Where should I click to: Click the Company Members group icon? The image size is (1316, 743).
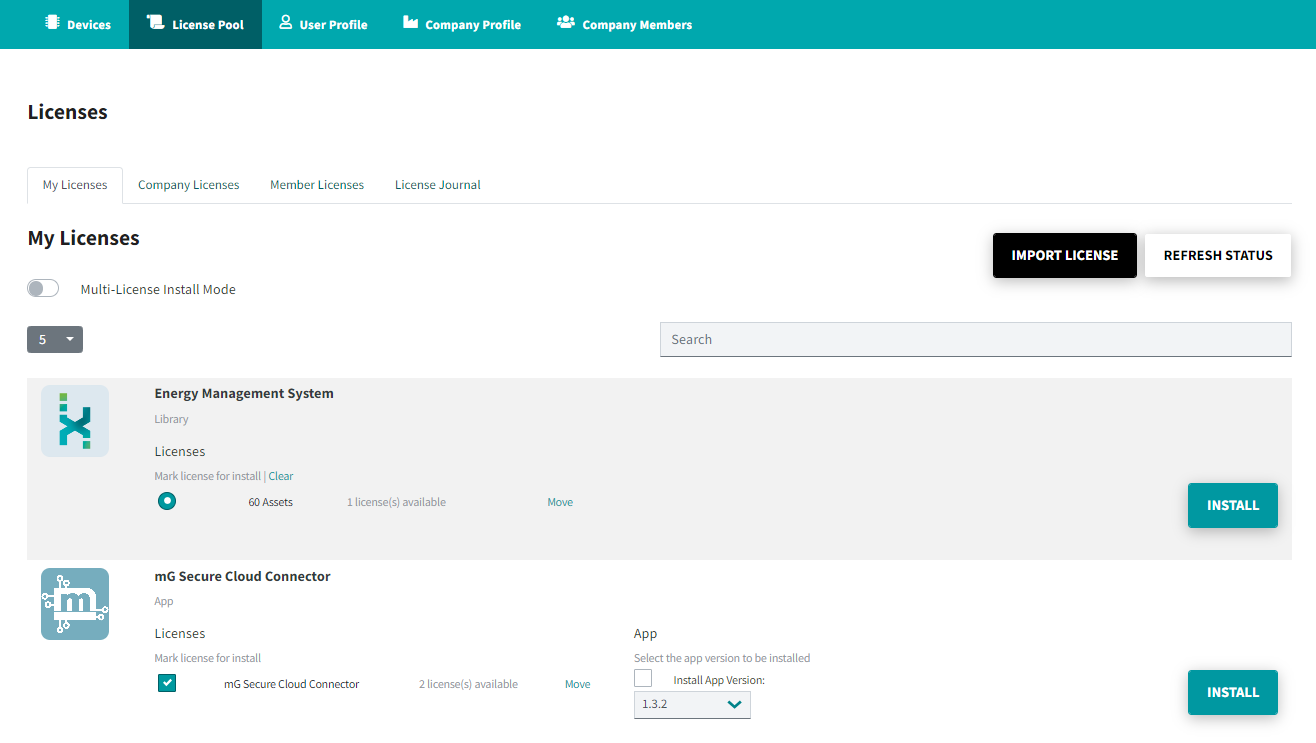[566, 23]
